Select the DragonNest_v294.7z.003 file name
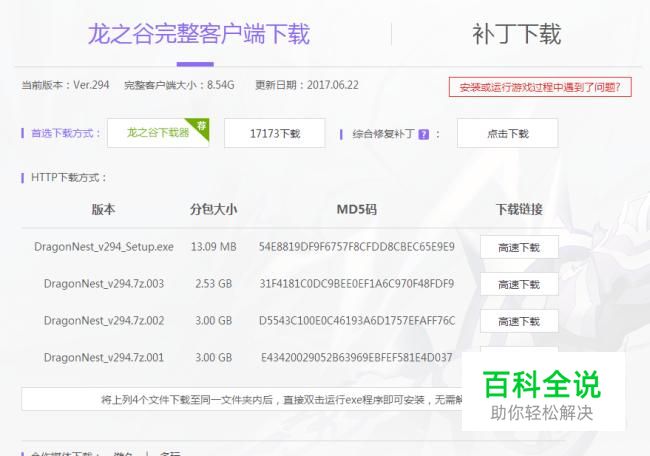The height and width of the screenshot is (456, 650). pos(104,284)
